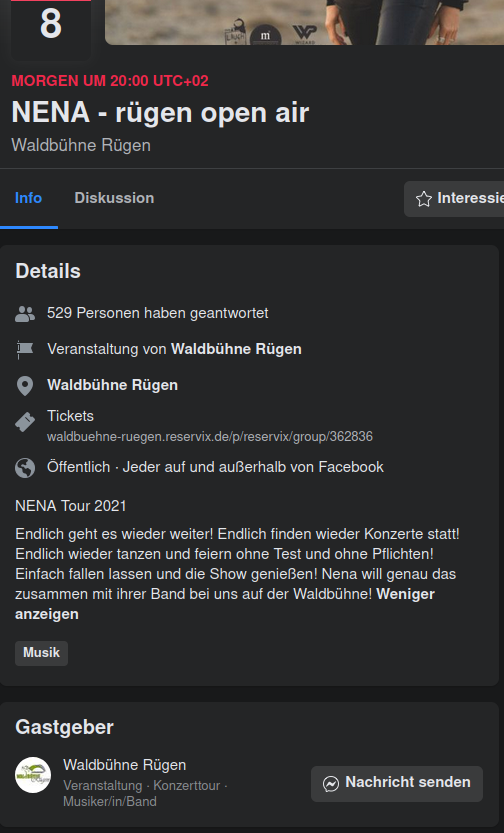Click the people icon beside 529 Personen
The height and width of the screenshot is (833, 504).
tap(25, 314)
